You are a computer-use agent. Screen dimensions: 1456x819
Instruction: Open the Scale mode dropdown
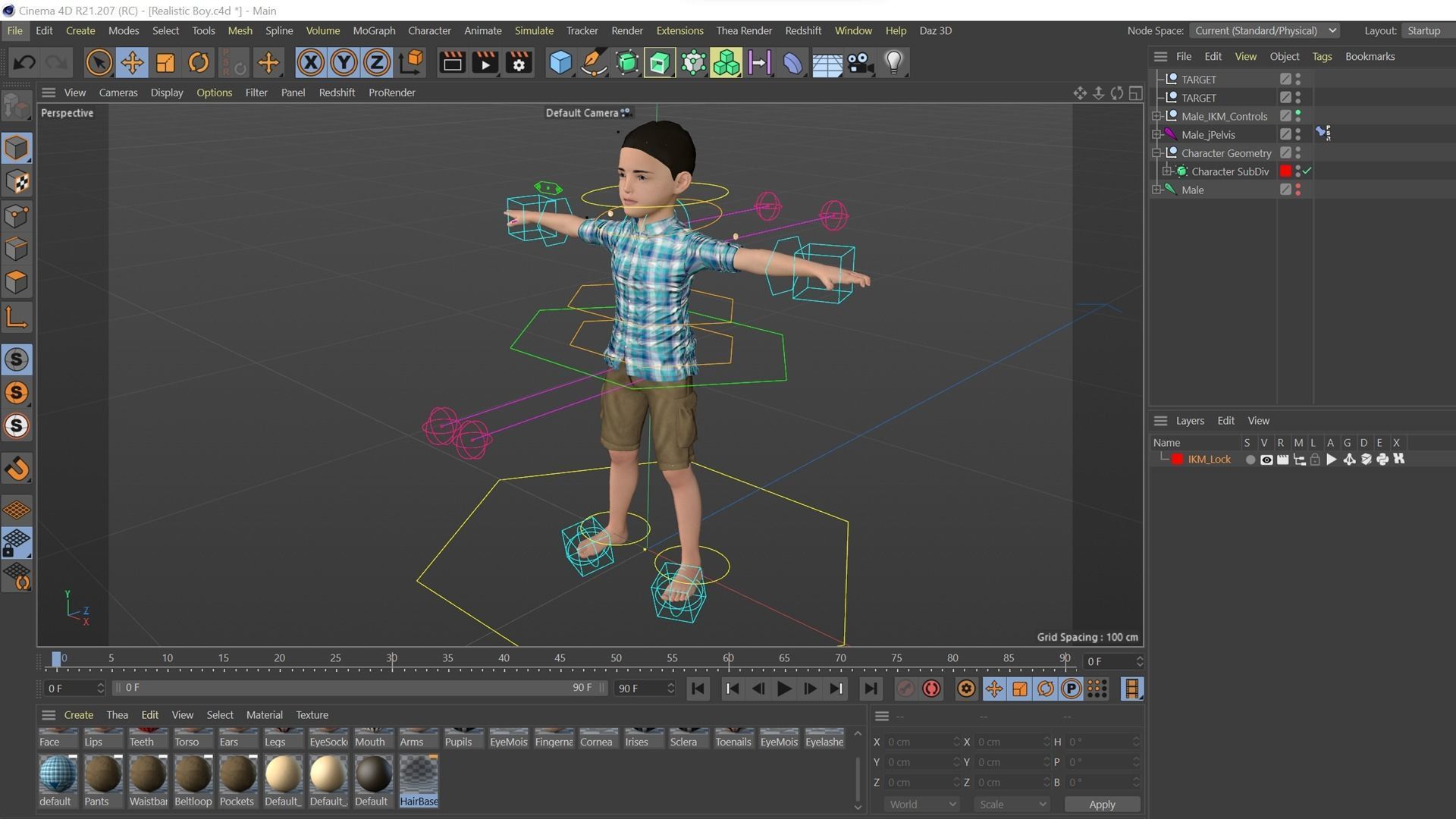pyautogui.click(x=1012, y=804)
